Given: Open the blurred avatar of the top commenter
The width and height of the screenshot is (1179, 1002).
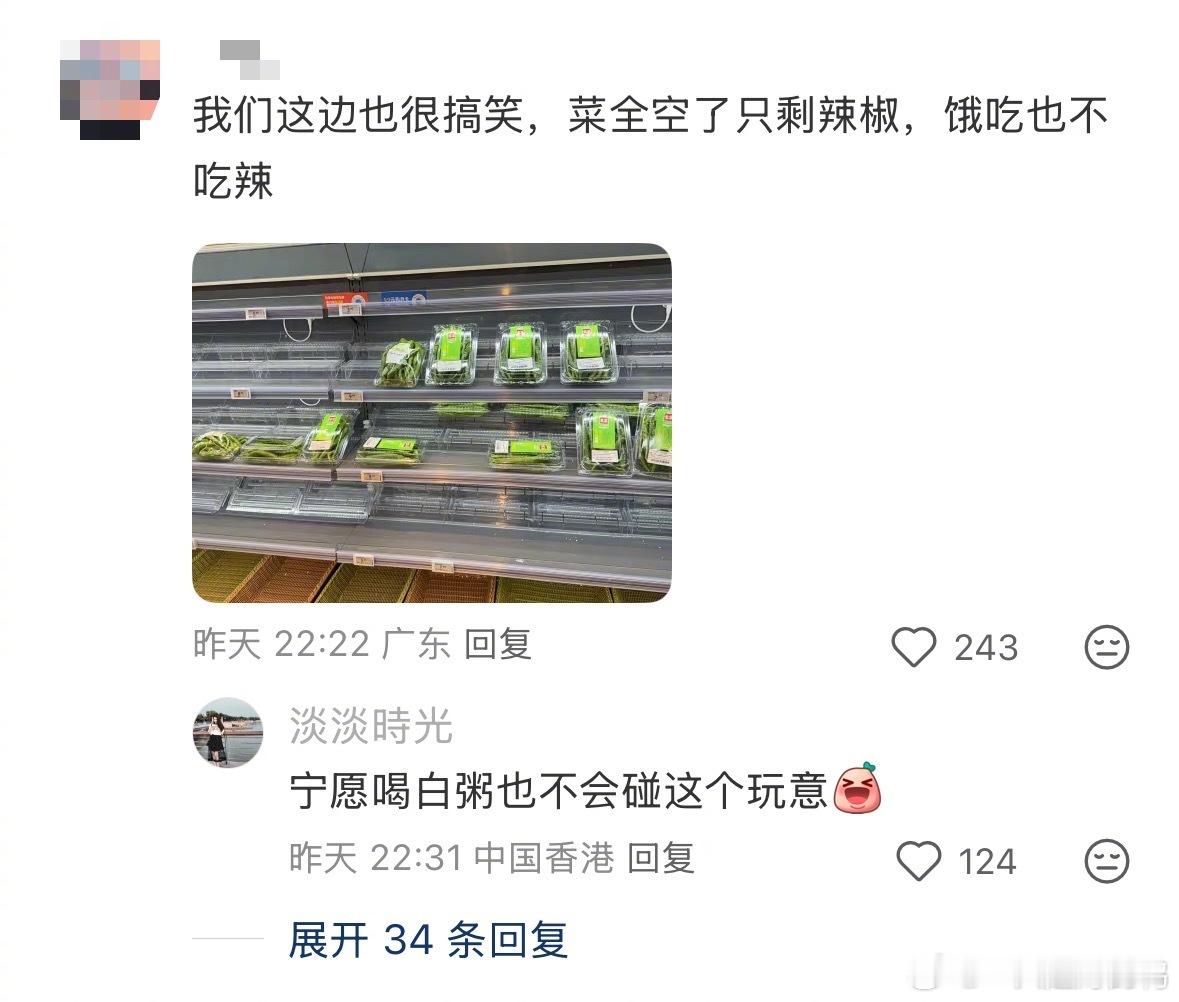Looking at the screenshot, I should pyautogui.click(x=110, y=89).
